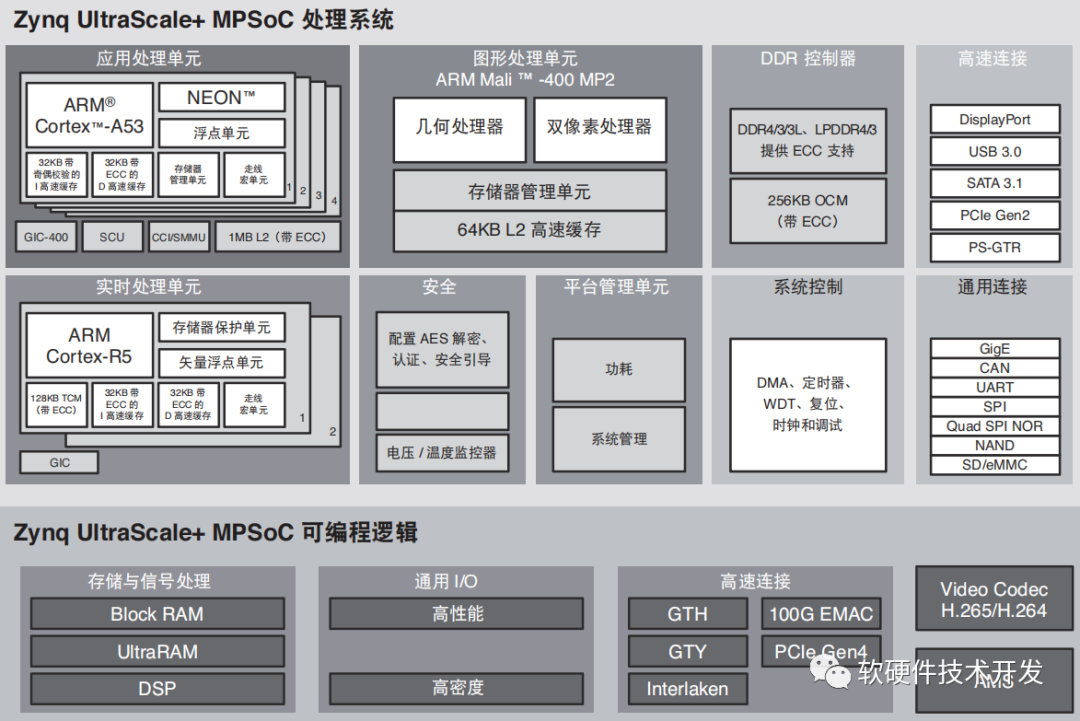Click the PCIe Gen4 block
The width and height of the screenshot is (1080, 721).
point(821,651)
